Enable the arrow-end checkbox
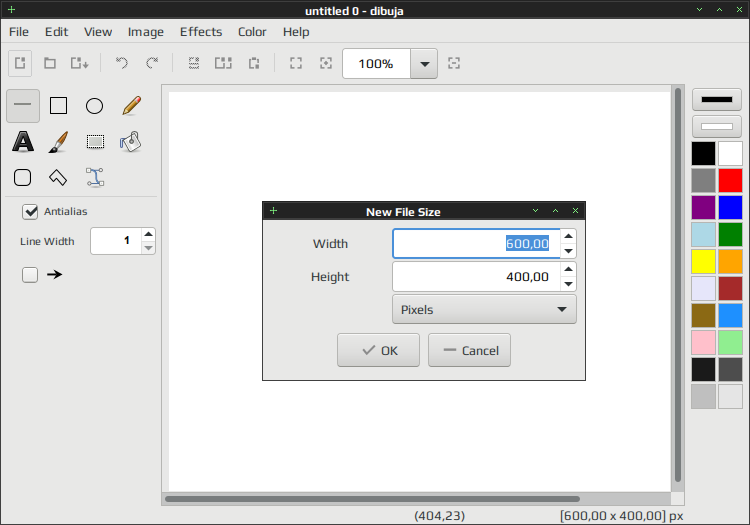 coord(30,275)
